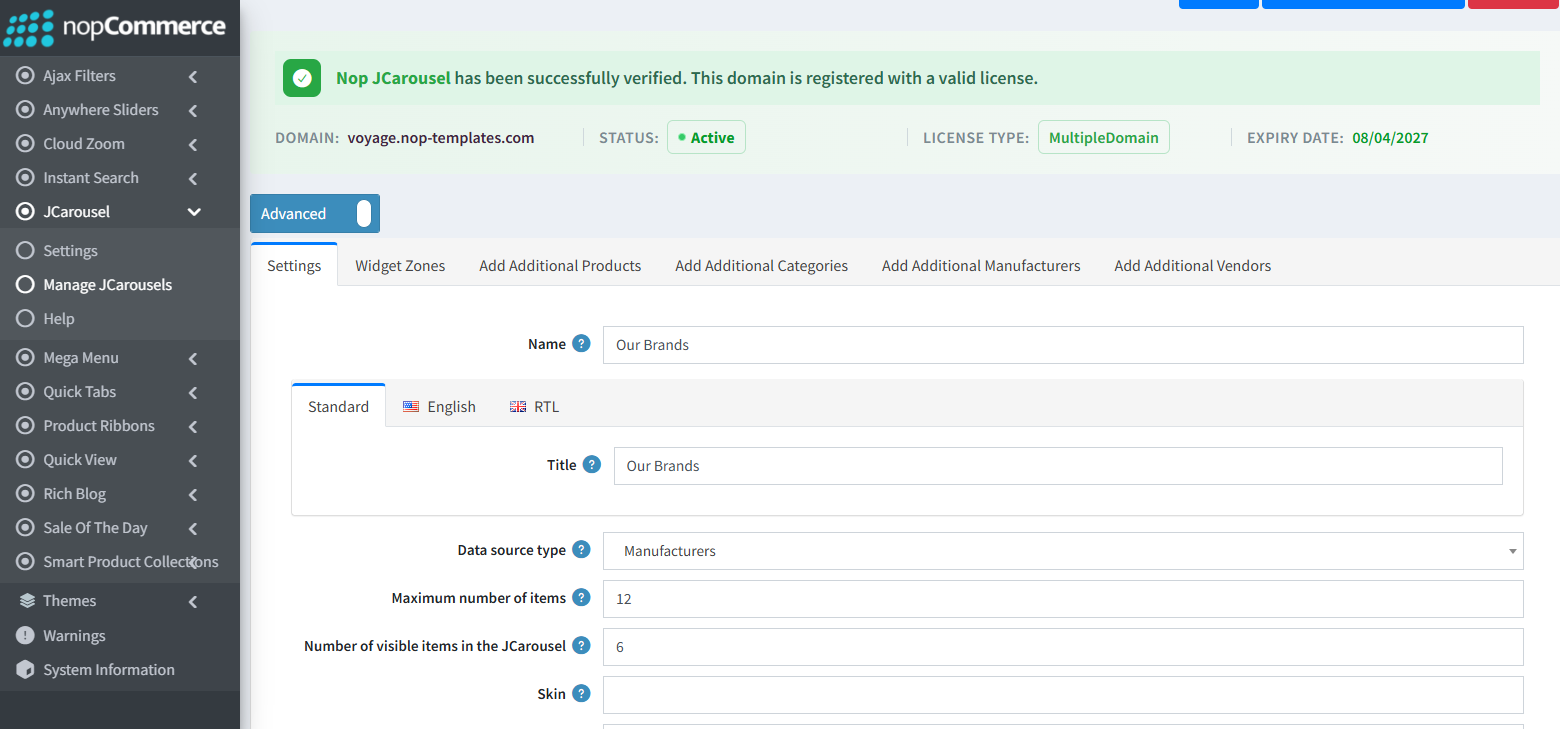Click the domain voyage.nop-templates.com
This screenshot has width=1560, height=729.
[x=441, y=138]
